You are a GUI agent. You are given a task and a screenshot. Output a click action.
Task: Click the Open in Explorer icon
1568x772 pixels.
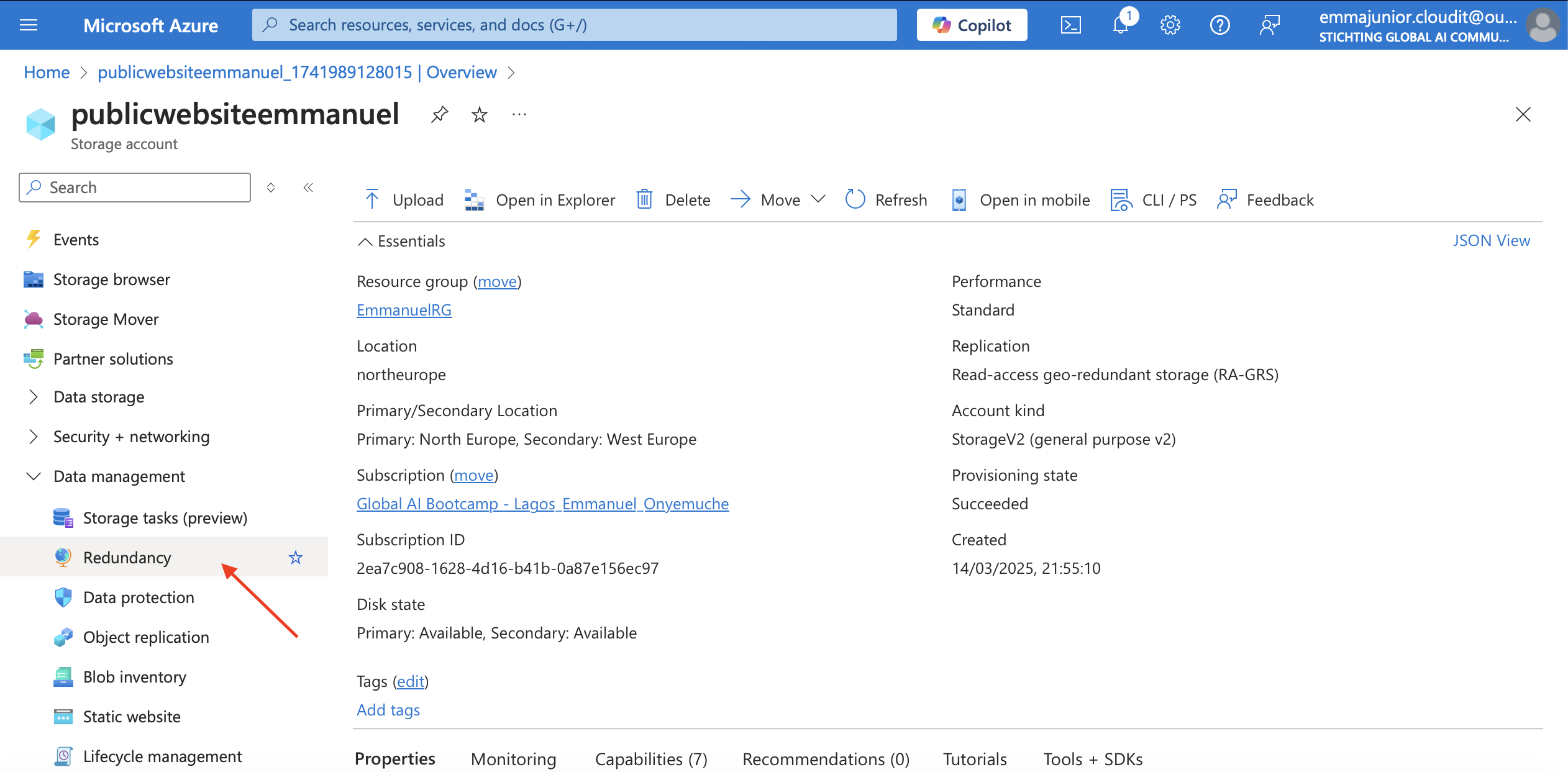[x=474, y=199]
